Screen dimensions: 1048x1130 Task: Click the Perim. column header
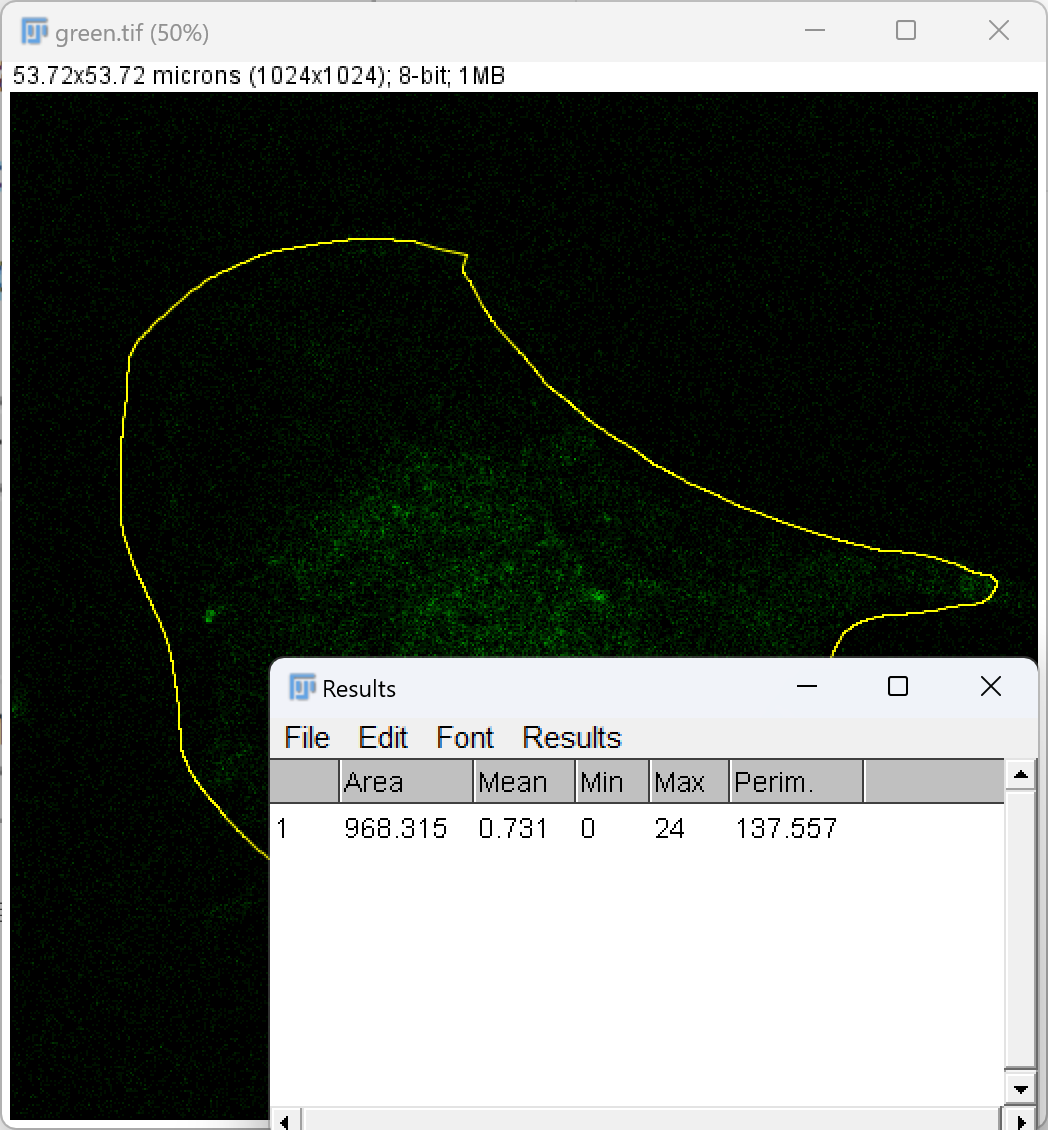796,781
